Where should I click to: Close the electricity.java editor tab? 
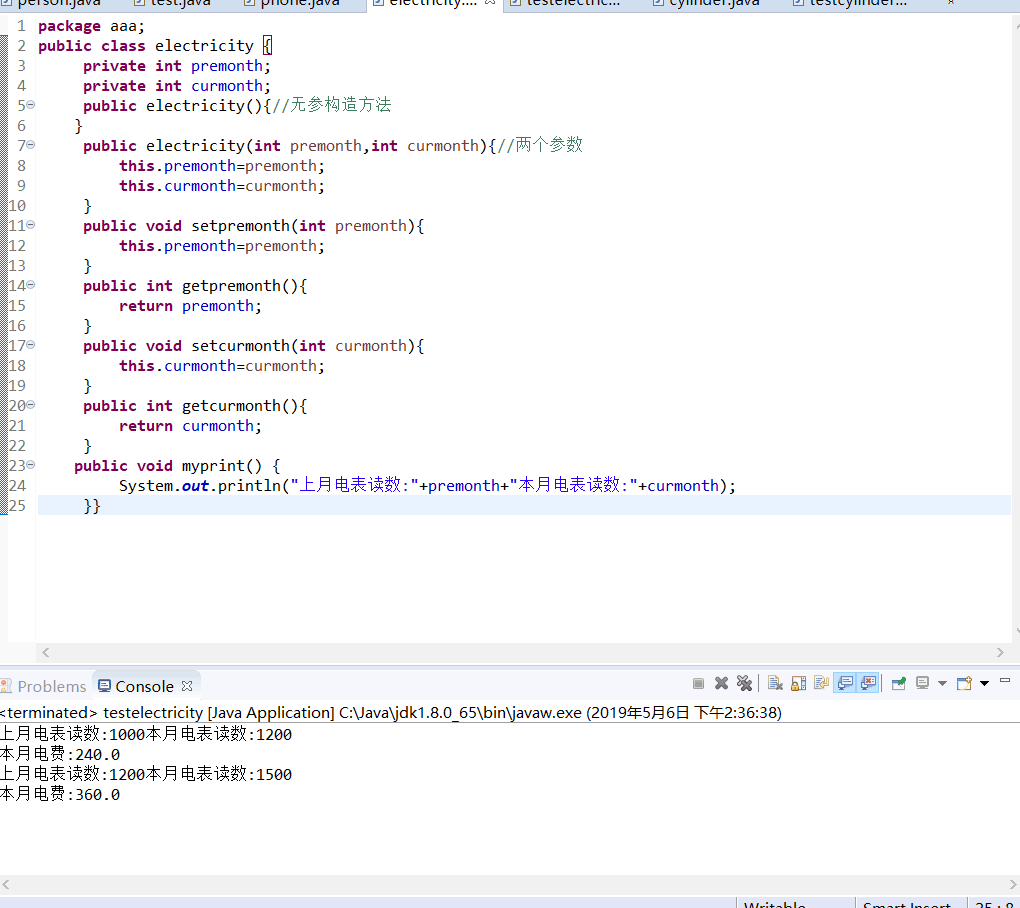tap(490, 3)
